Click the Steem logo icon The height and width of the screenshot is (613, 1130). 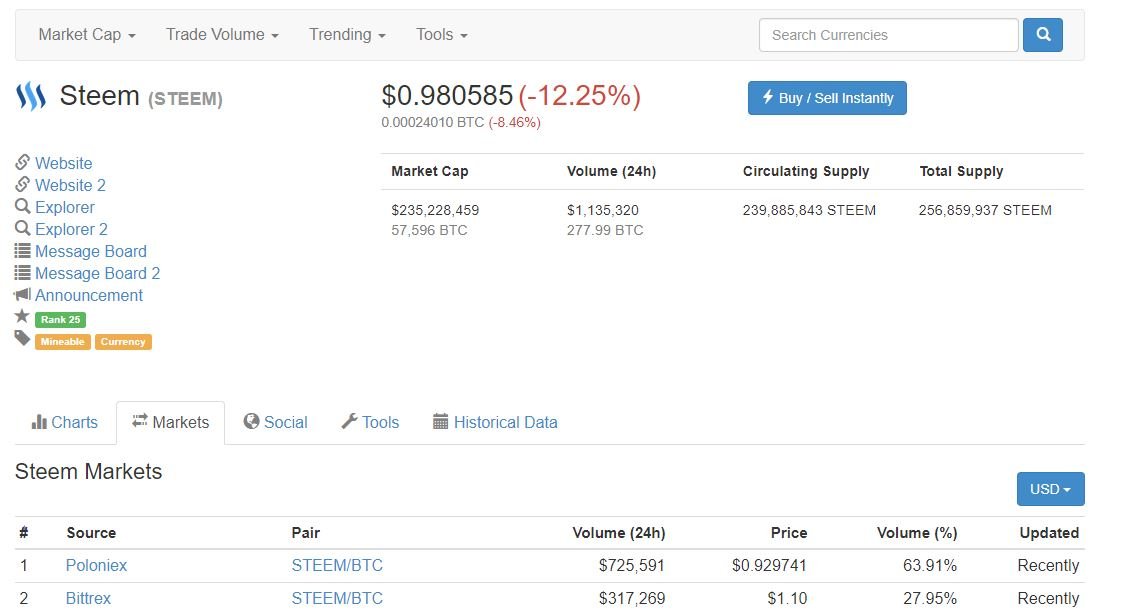click(x=31, y=96)
